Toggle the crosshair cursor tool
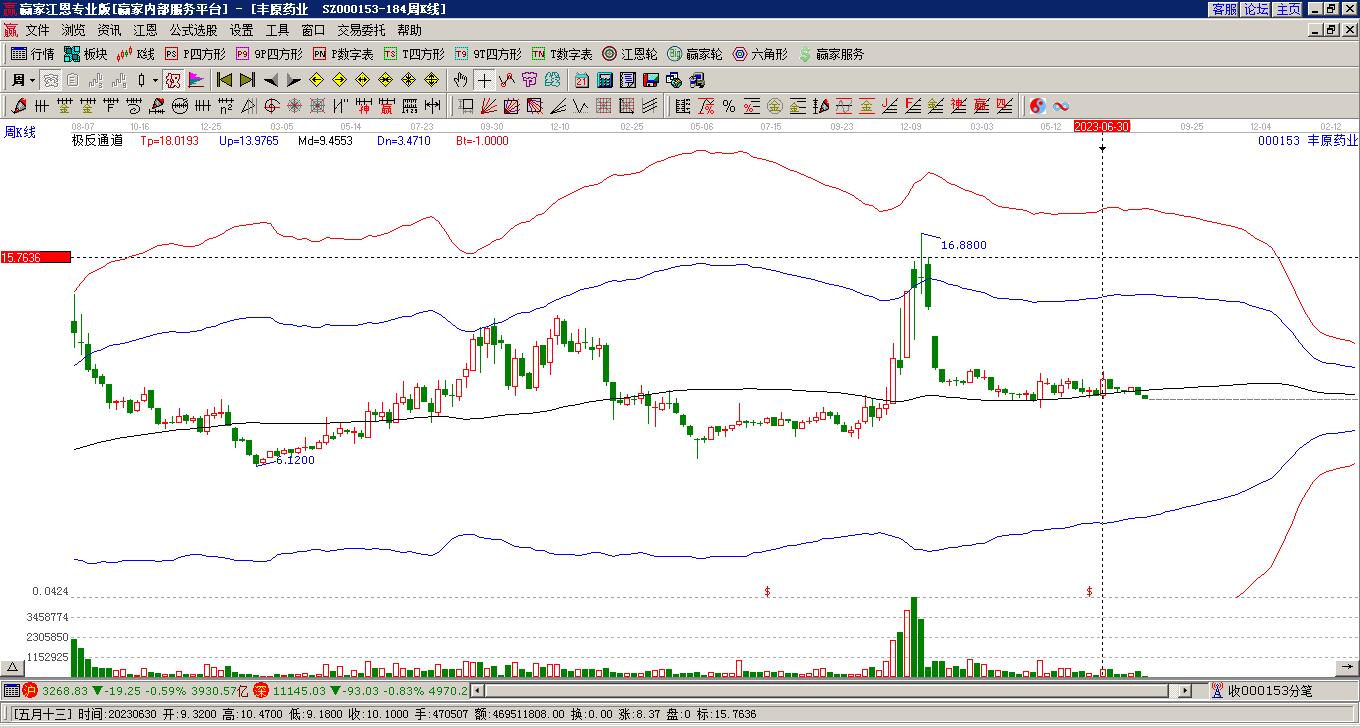 coord(484,80)
